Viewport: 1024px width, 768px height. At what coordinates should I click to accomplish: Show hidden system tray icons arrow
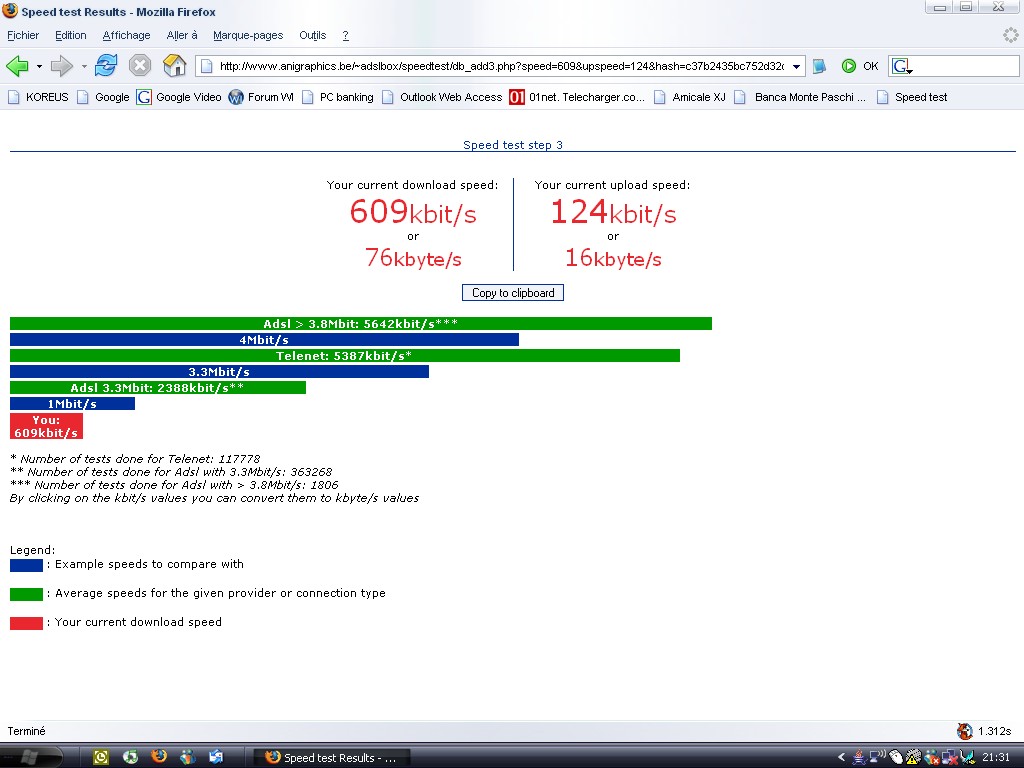842,757
